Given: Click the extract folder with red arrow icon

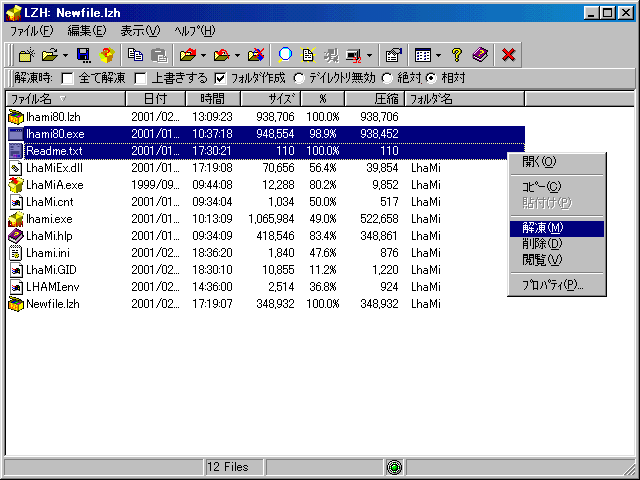Looking at the screenshot, I should point(188,55).
